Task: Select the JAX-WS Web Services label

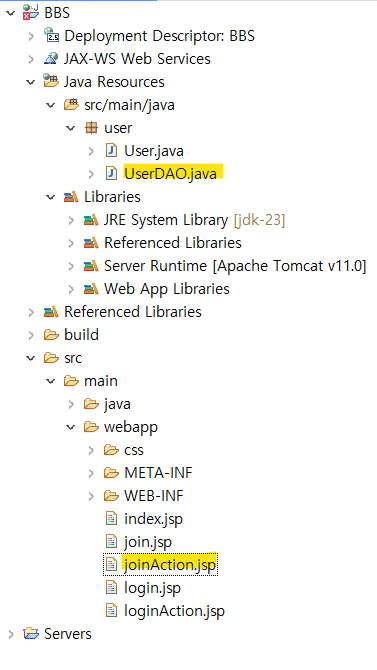Action: (x=137, y=59)
